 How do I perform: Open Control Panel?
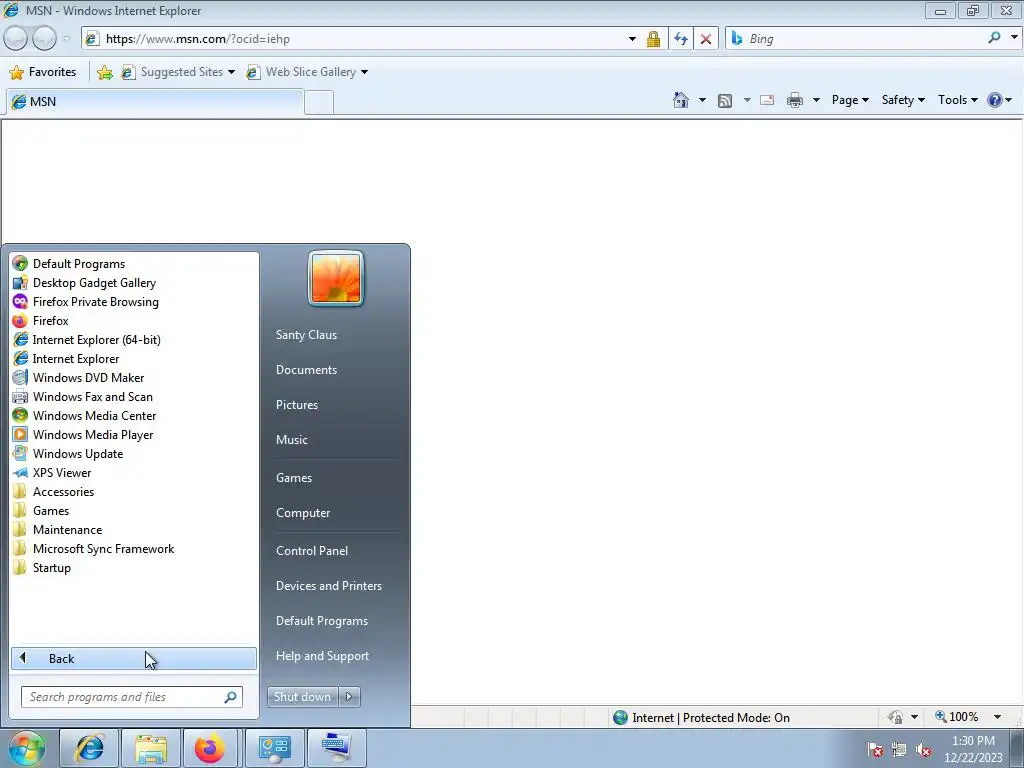tap(312, 551)
